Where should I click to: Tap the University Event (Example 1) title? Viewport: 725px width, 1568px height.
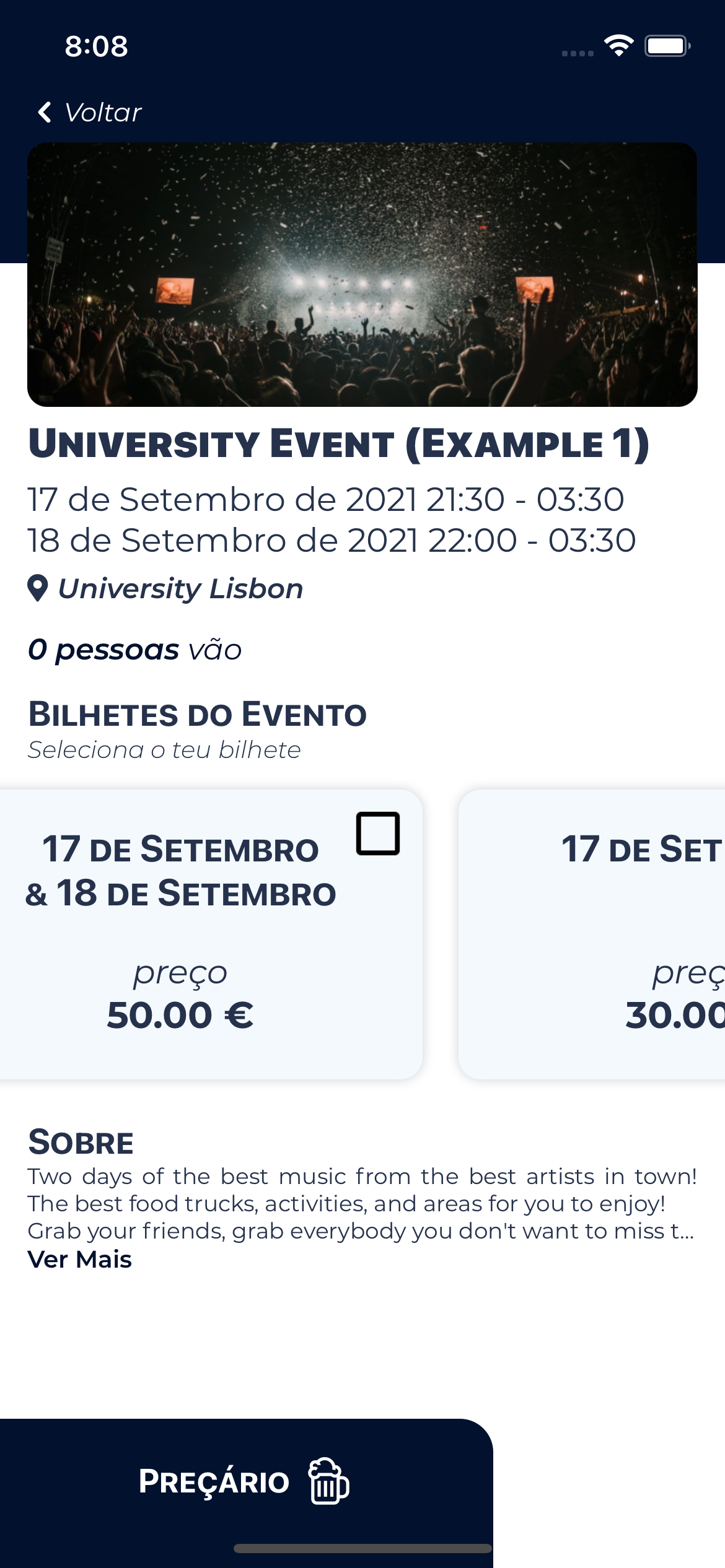point(339,444)
